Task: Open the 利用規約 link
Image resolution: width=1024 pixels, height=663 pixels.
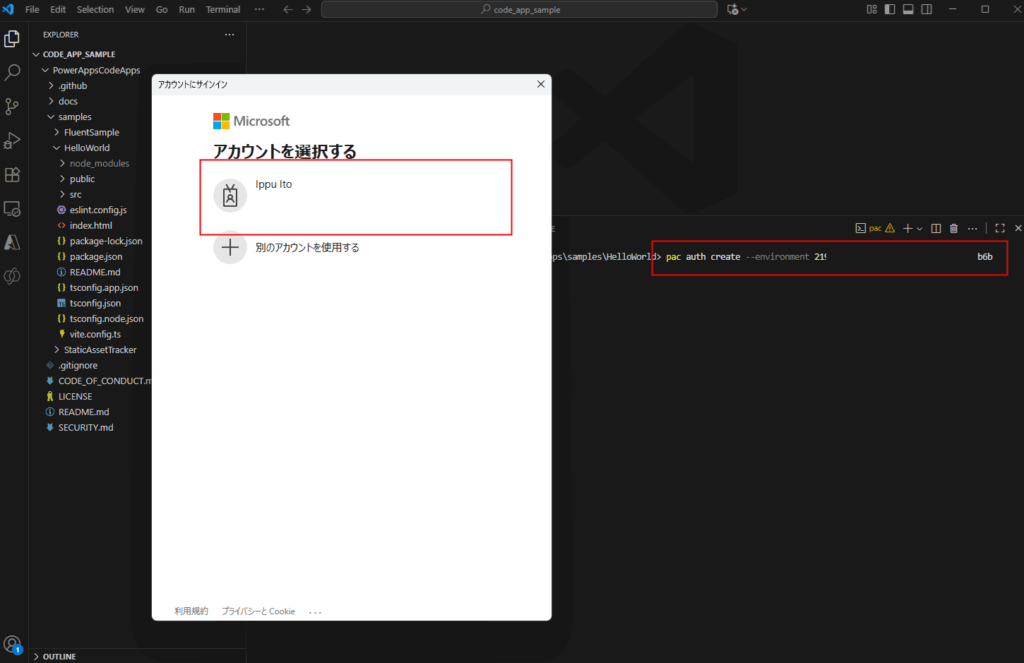Action: pos(191,611)
